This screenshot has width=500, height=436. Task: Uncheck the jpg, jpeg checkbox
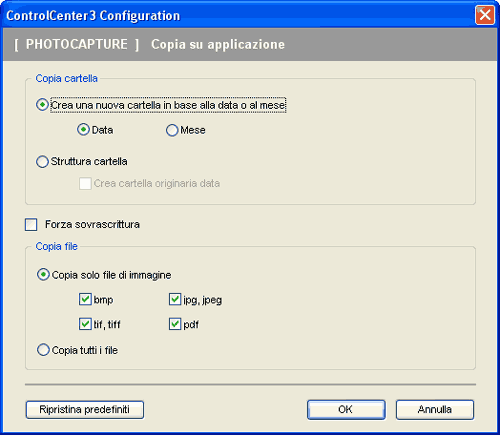(x=175, y=299)
